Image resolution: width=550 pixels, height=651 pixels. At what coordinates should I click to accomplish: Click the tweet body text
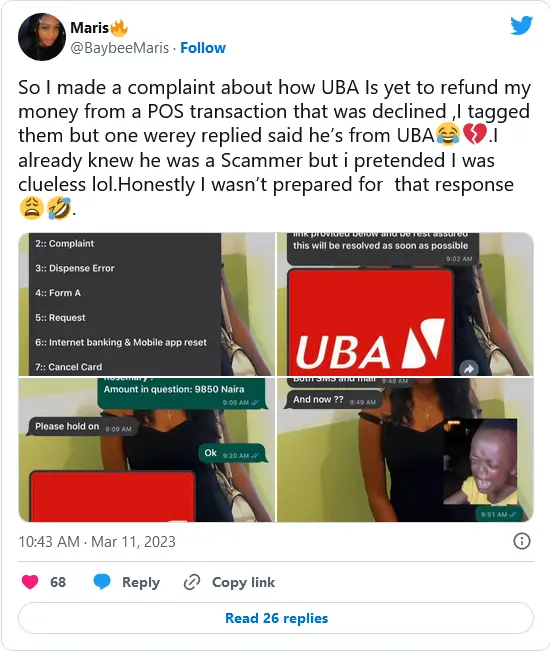[274, 147]
